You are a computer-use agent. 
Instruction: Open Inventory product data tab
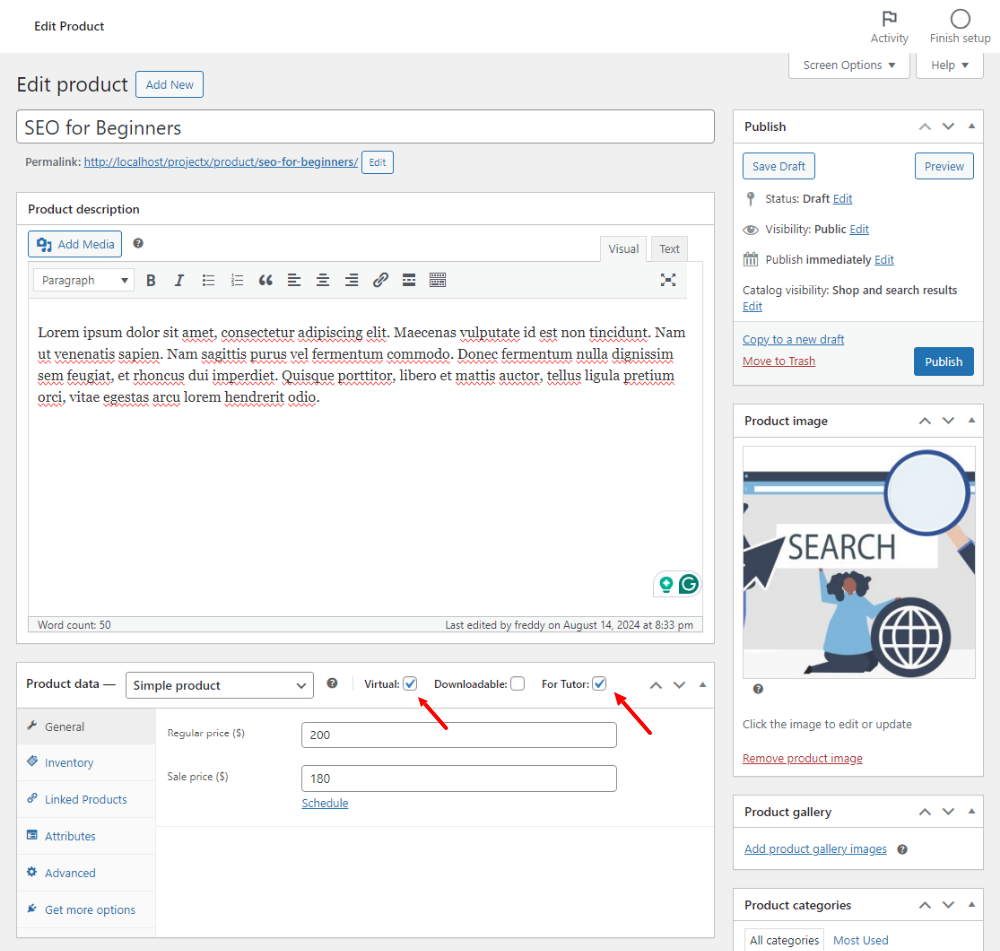click(86, 763)
